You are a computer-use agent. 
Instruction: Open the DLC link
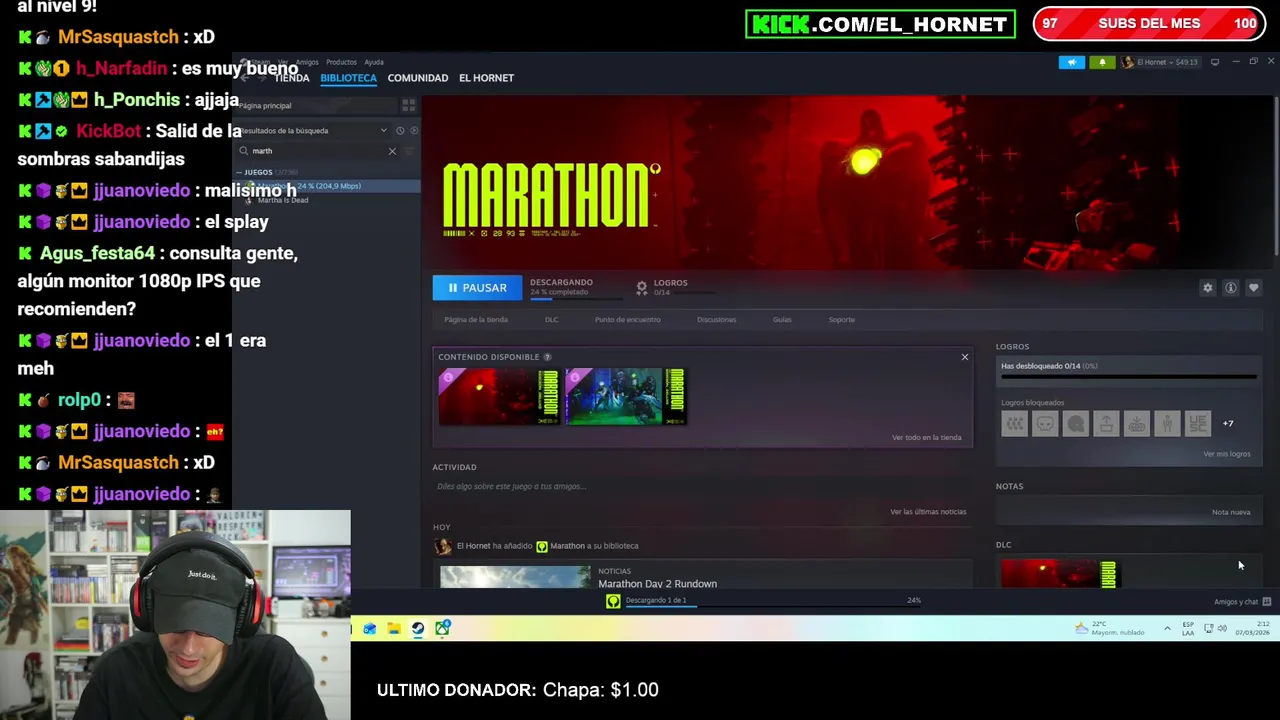point(551,320)
